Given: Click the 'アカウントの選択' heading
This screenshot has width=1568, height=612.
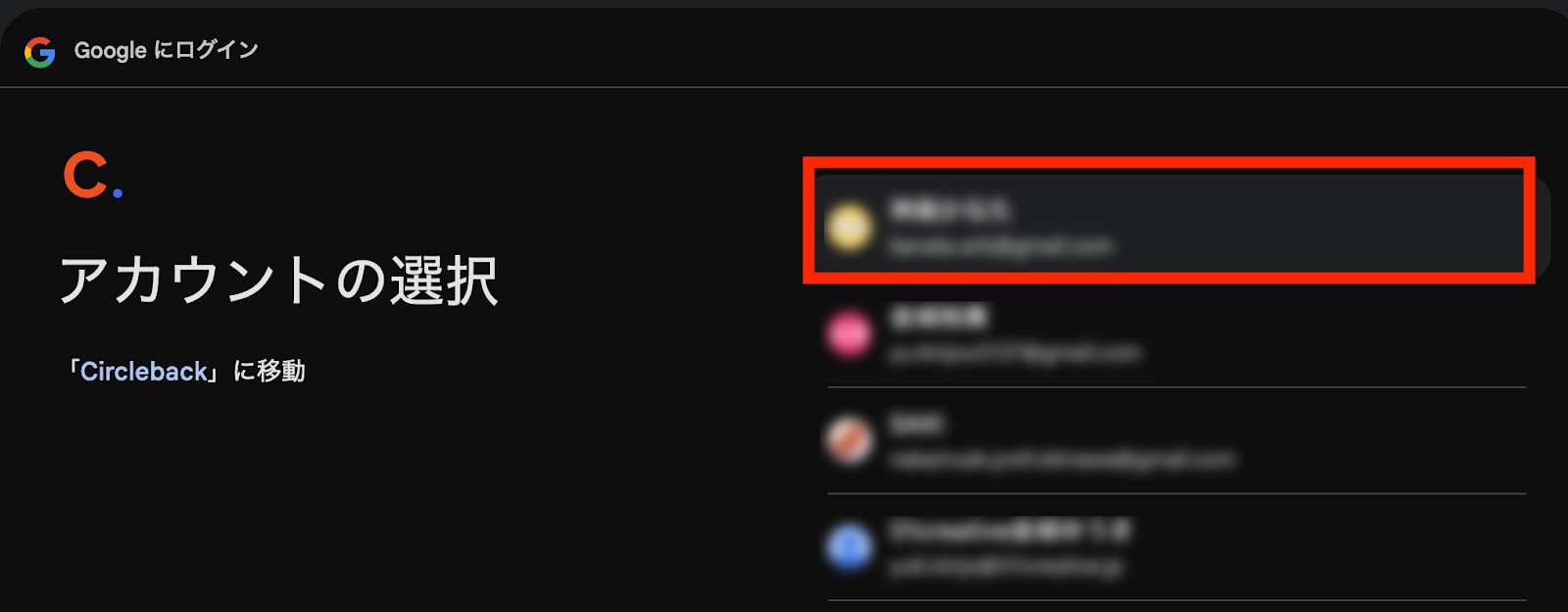Looking at the screenshot, I should pyautogui.click(x=279, y=280).
